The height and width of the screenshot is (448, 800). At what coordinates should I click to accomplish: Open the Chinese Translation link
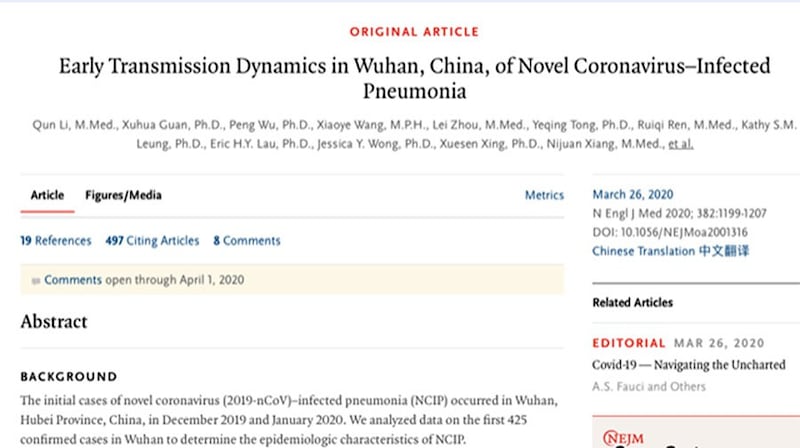pos(670,251)
